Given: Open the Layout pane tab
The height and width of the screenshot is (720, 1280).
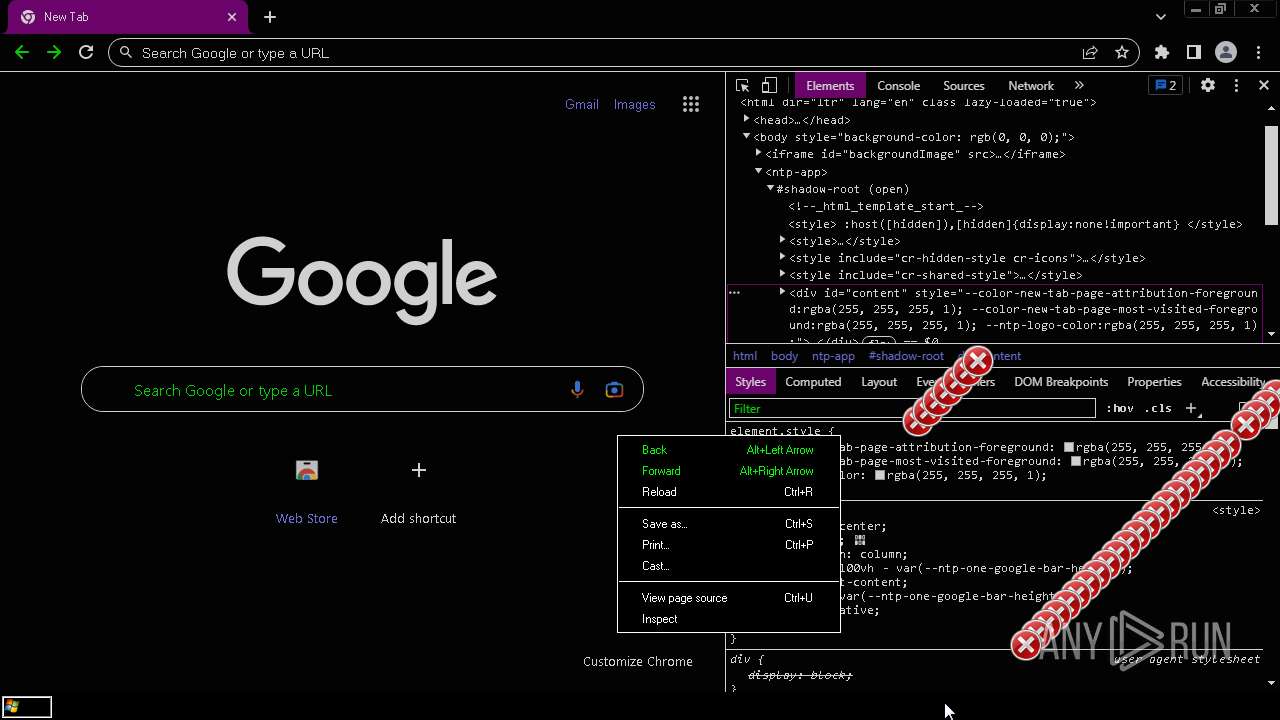Looking at the screenshot, I should [879, 382].
